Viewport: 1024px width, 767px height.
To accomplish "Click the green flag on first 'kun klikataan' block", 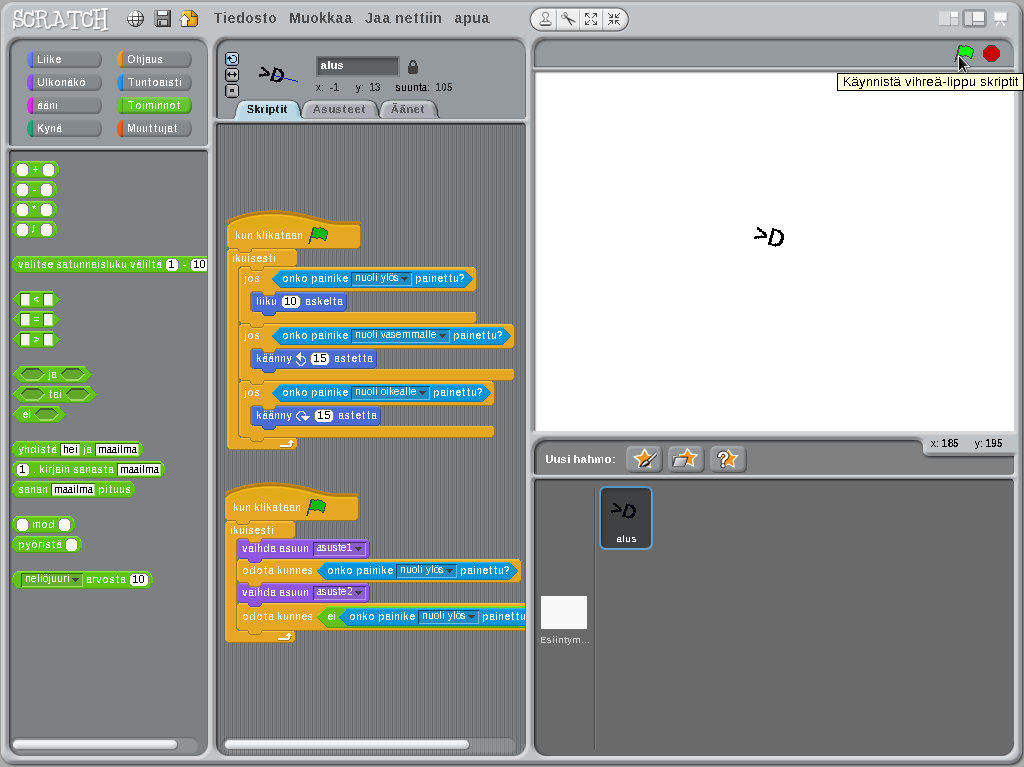I will coord(318,235).
